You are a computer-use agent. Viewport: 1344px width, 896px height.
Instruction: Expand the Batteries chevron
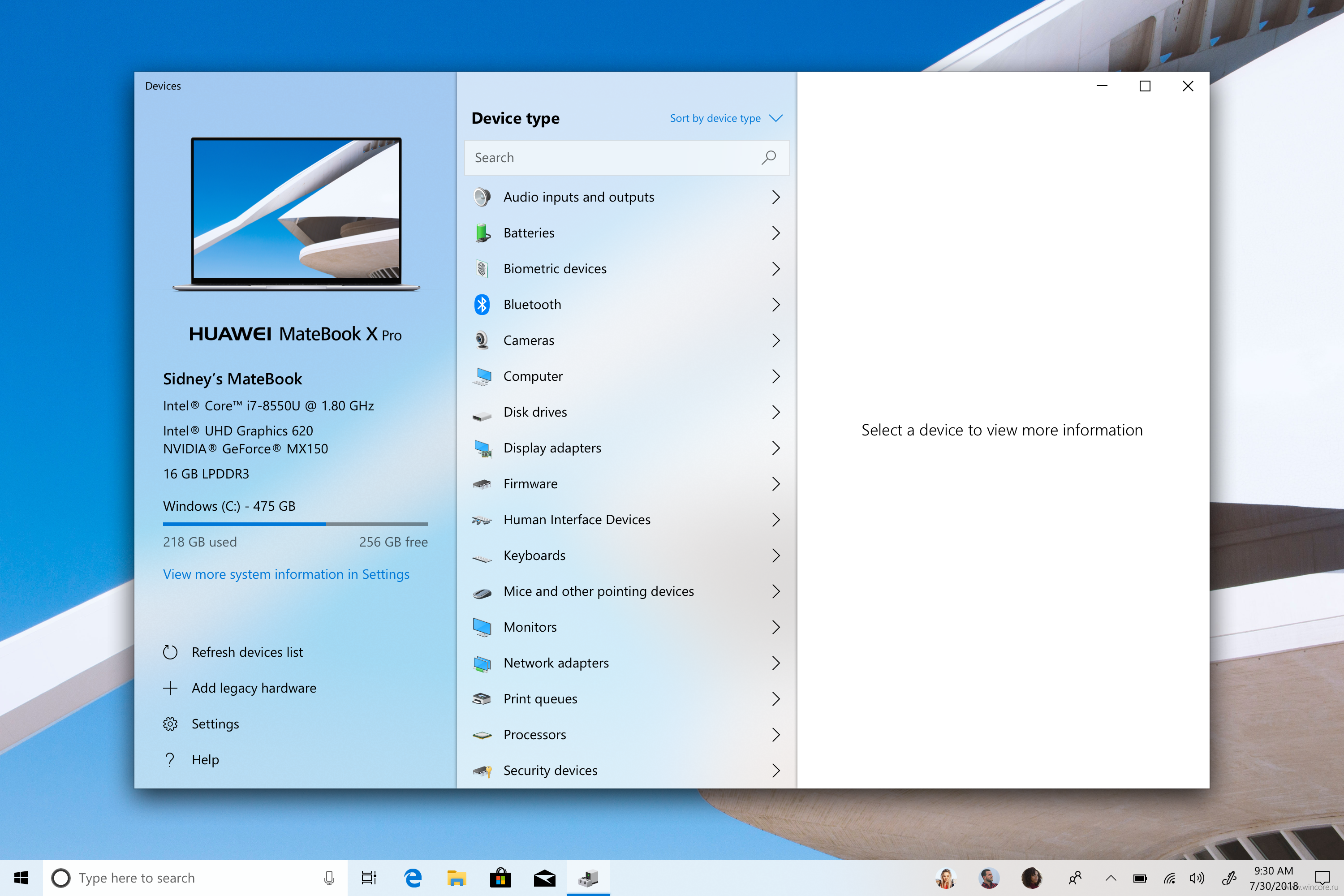pos(775,233)
